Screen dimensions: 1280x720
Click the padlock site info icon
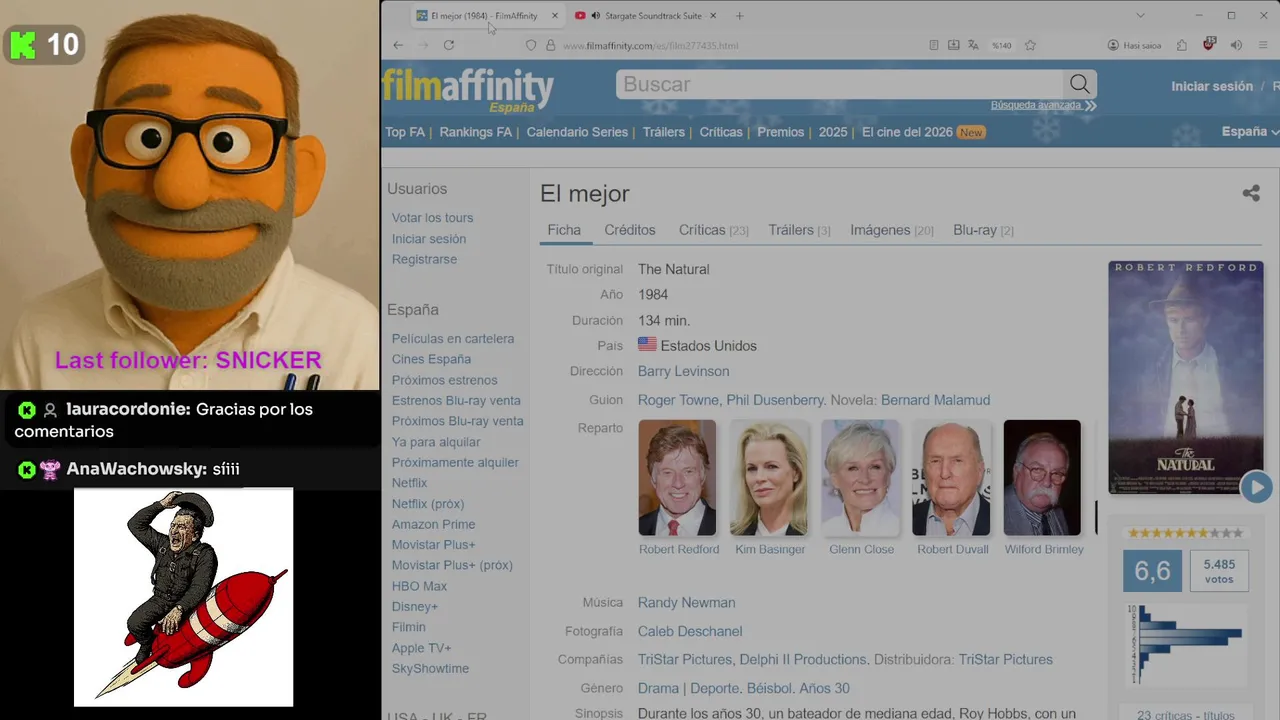point(550,45)
